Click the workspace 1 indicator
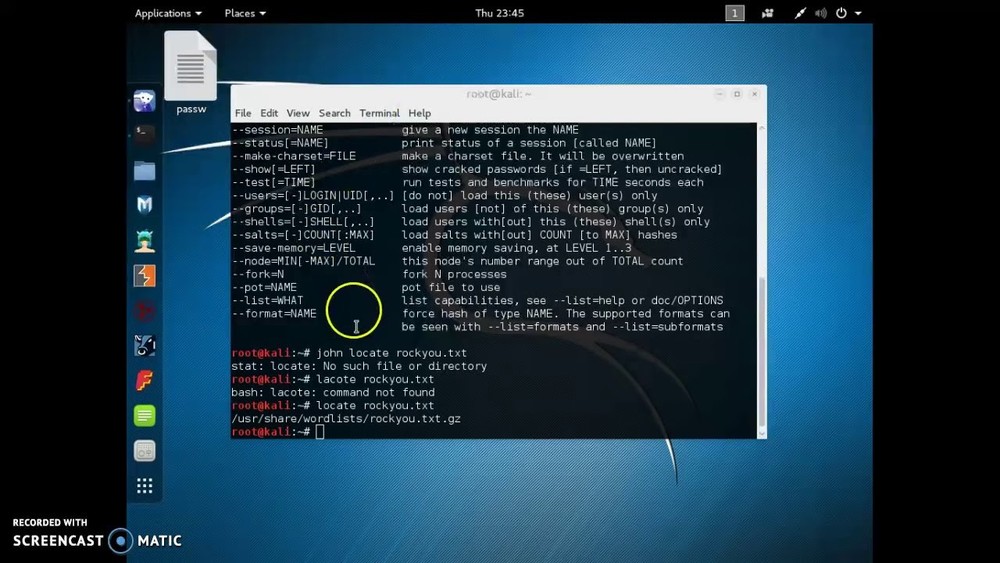 [x=735, y=13]
